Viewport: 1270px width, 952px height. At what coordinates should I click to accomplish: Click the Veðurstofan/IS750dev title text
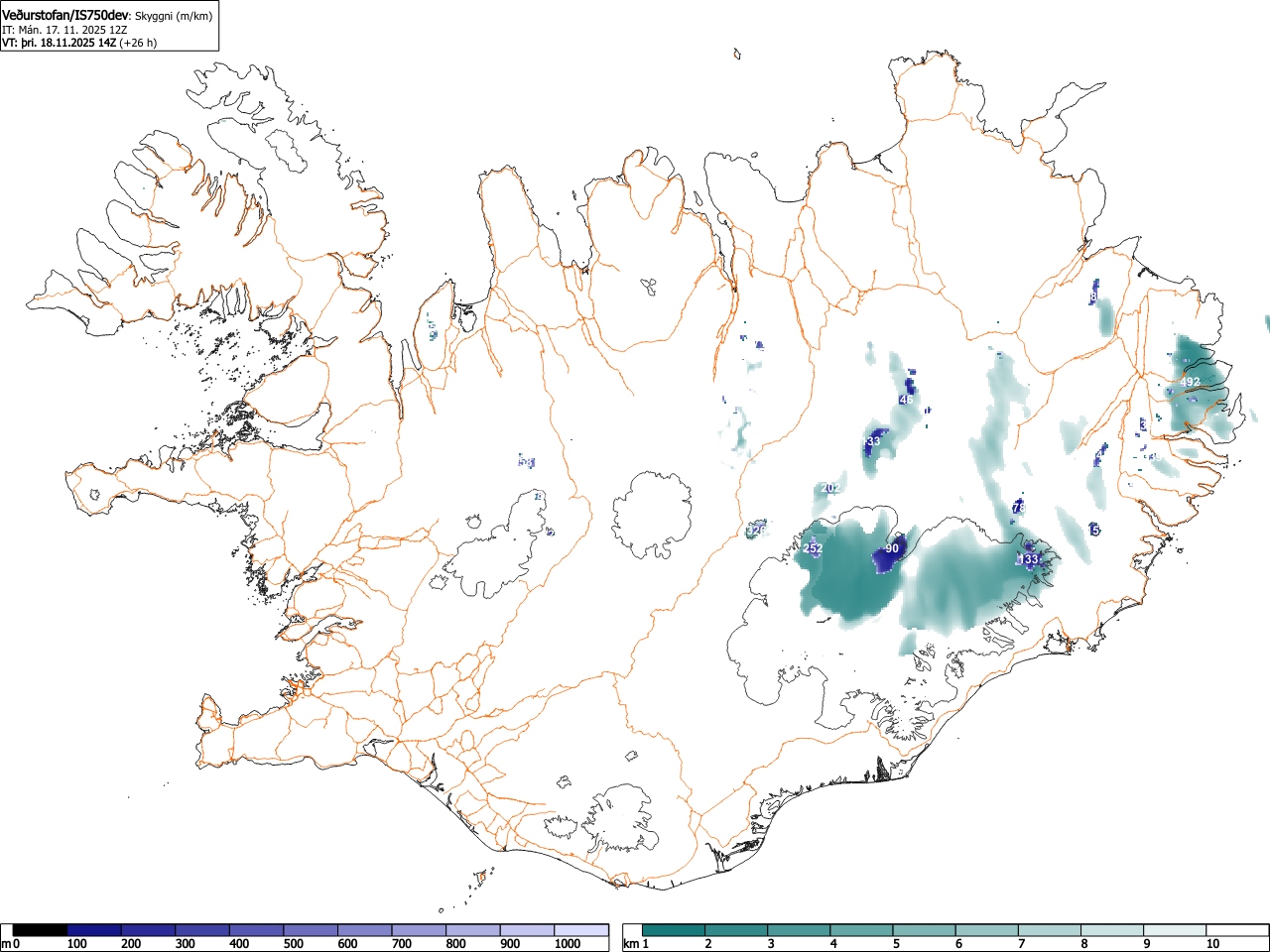click(66, 15)
